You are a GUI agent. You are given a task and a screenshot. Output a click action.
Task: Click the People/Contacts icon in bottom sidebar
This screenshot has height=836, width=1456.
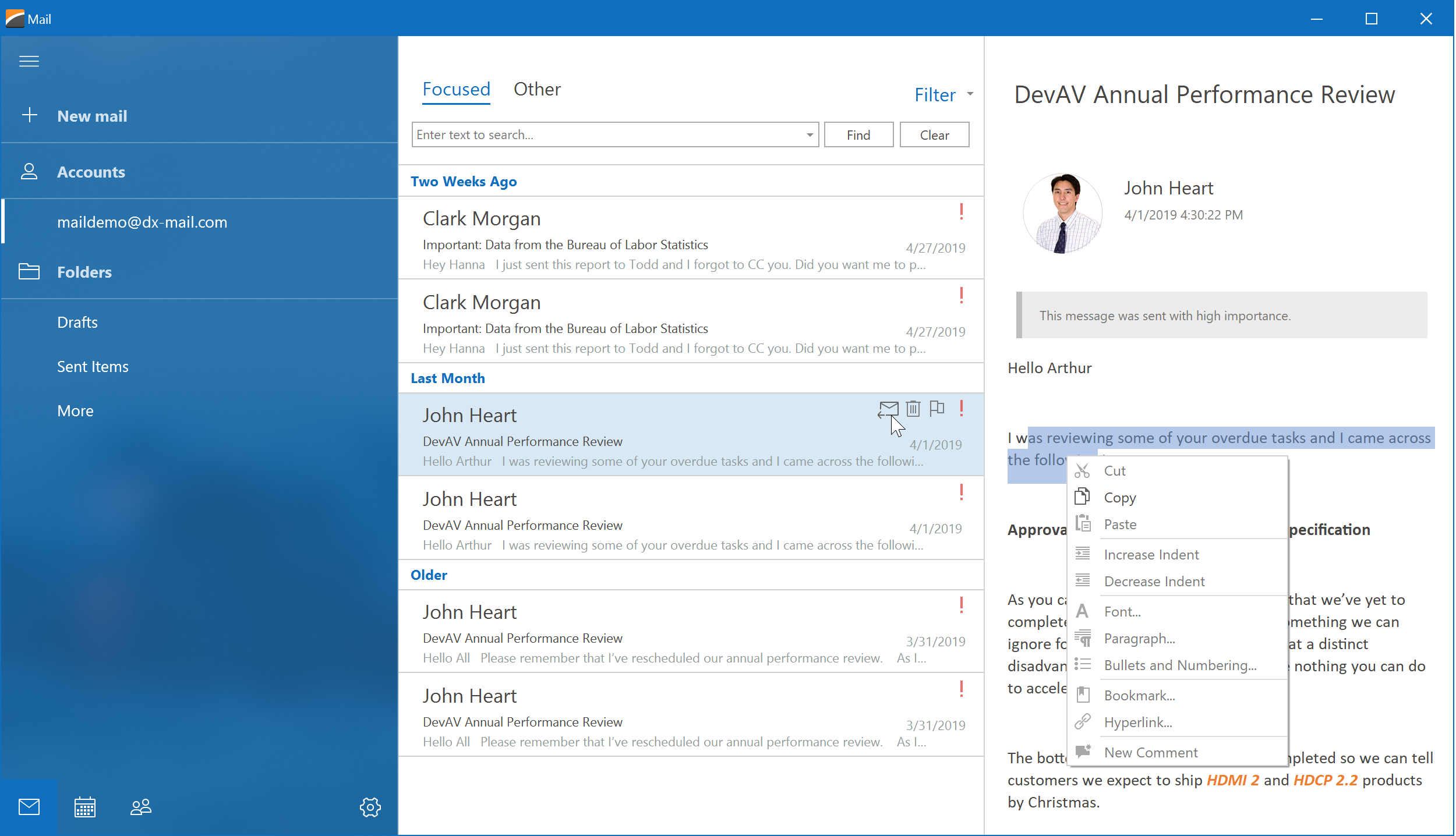click(142, 807)
